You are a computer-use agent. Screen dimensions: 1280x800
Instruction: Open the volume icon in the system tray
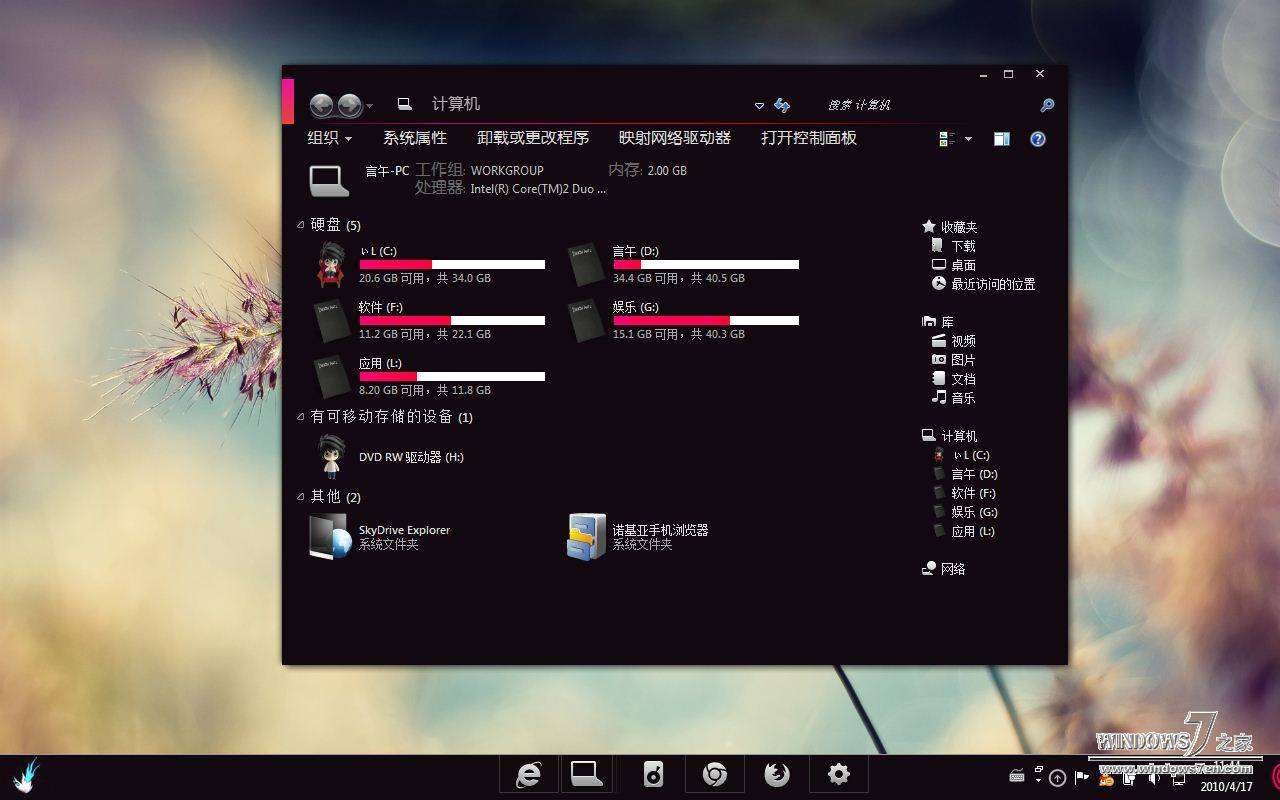[x=1153, y=779]
